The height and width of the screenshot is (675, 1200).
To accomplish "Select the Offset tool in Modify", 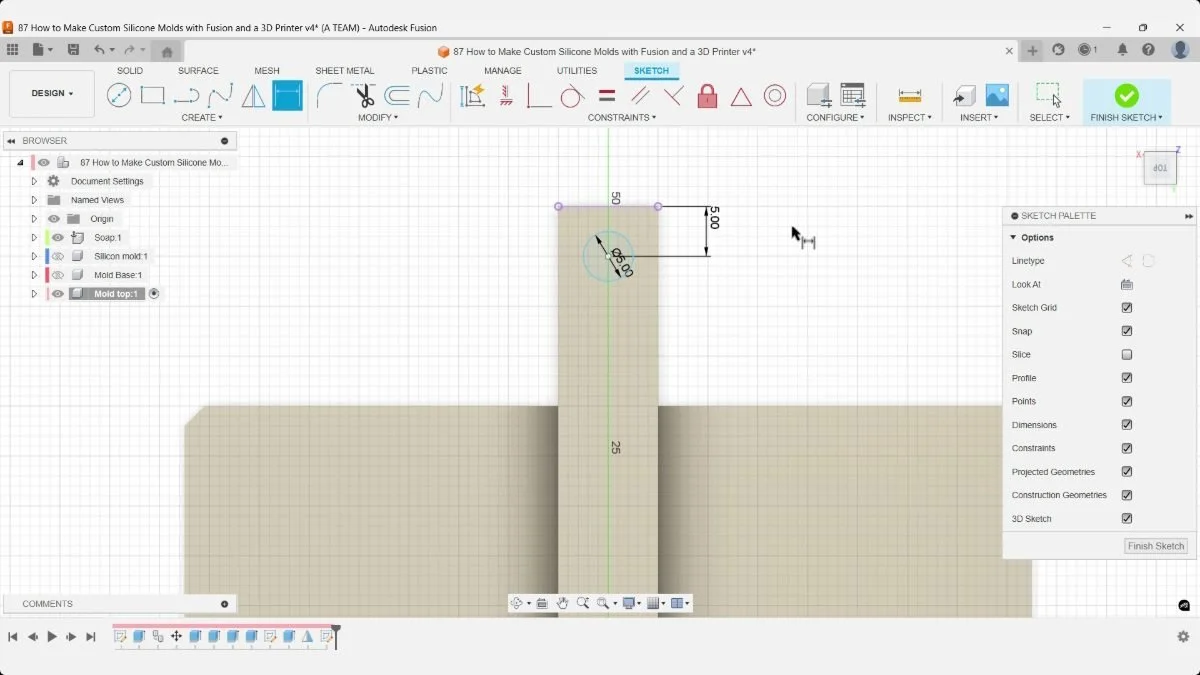I will tap(397, 95).
